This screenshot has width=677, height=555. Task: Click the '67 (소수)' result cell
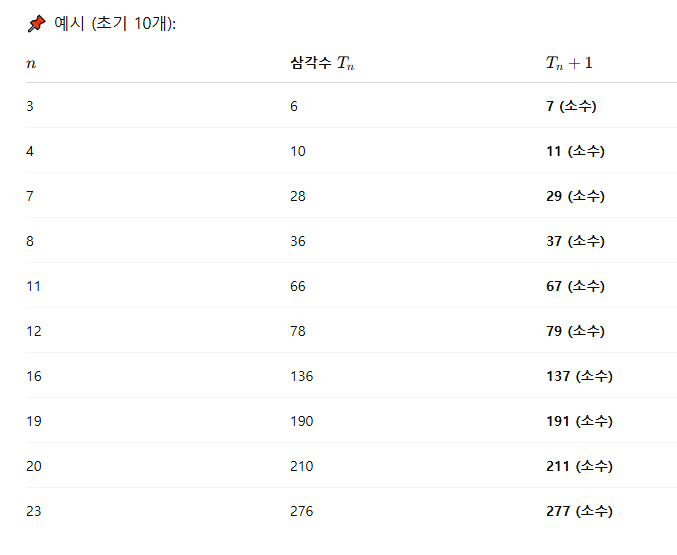coord(575,286)
